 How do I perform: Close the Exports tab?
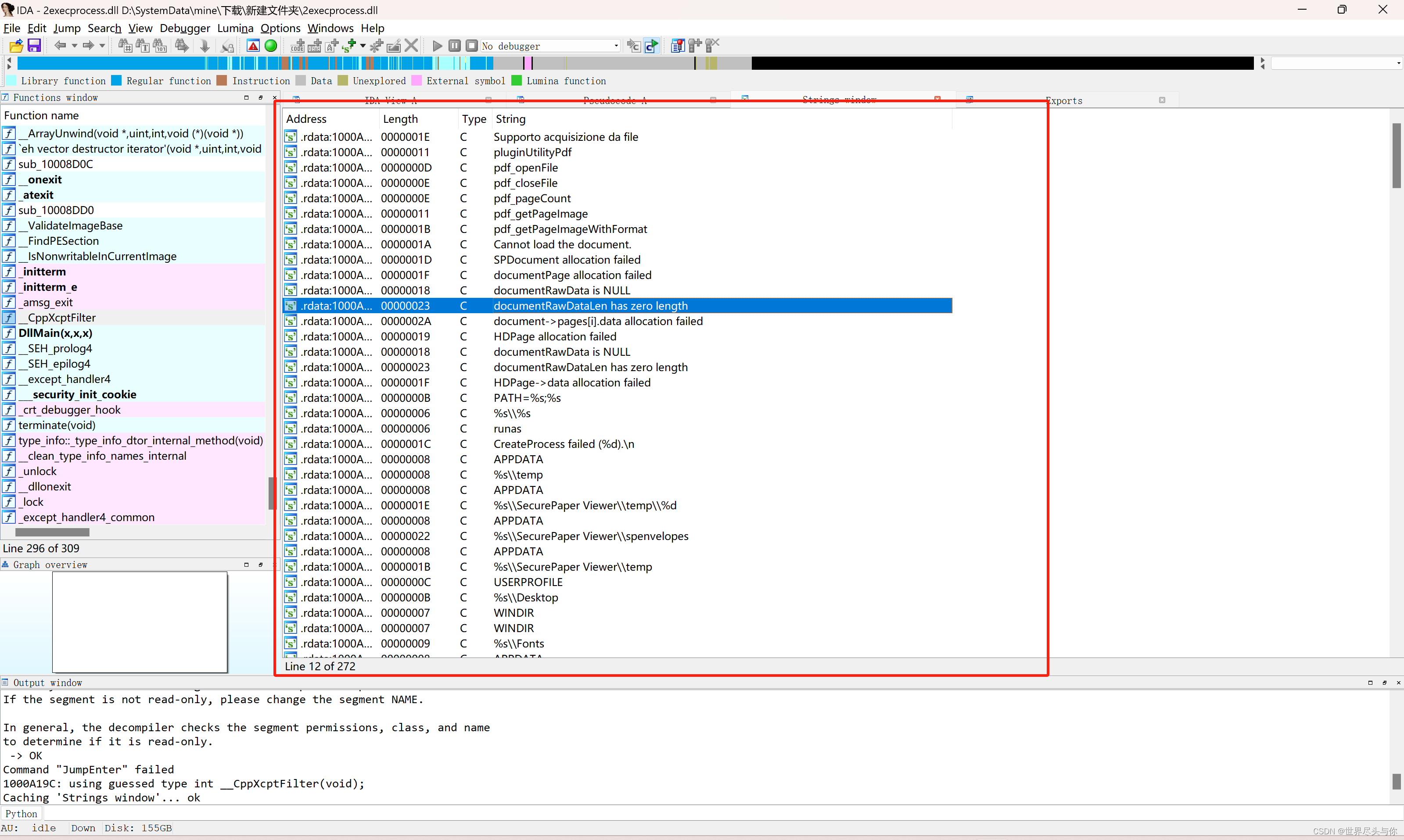(x=1162, y=100)
